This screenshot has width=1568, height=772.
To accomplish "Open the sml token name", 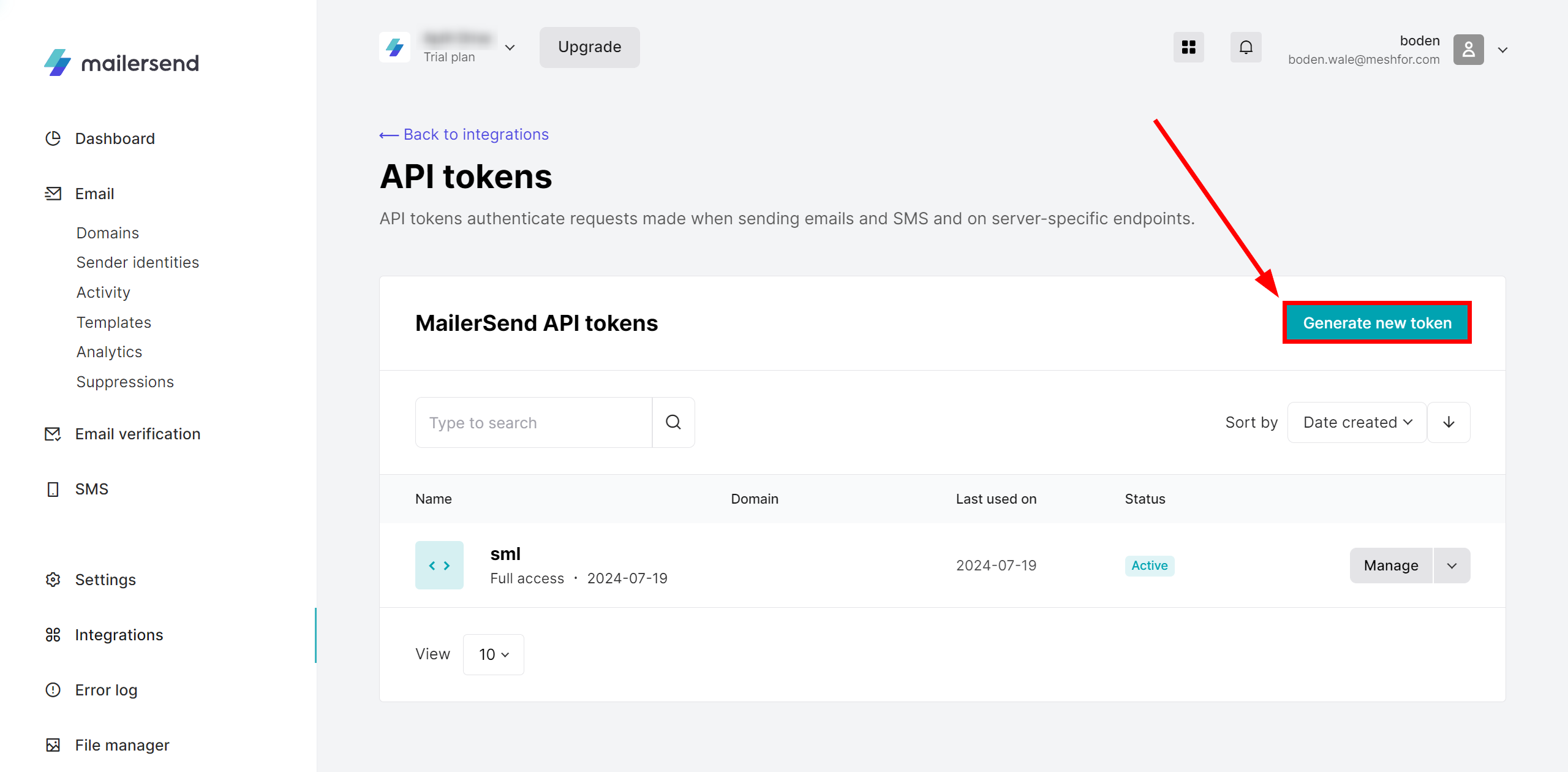I will coord(505,553).
